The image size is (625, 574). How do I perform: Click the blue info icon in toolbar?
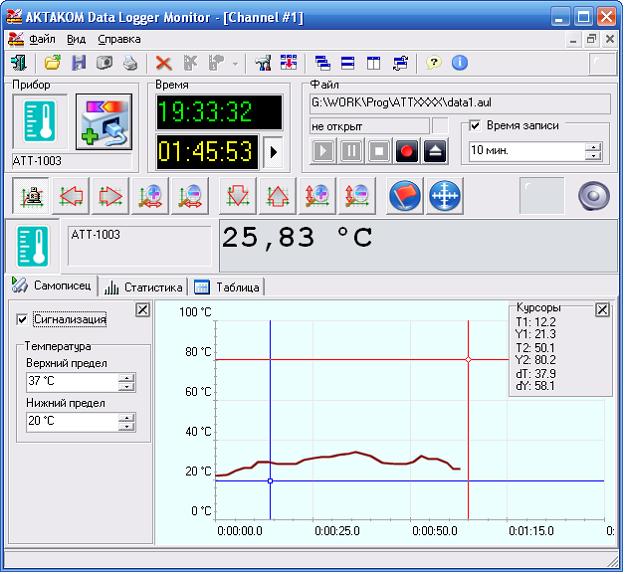point(460,63)
